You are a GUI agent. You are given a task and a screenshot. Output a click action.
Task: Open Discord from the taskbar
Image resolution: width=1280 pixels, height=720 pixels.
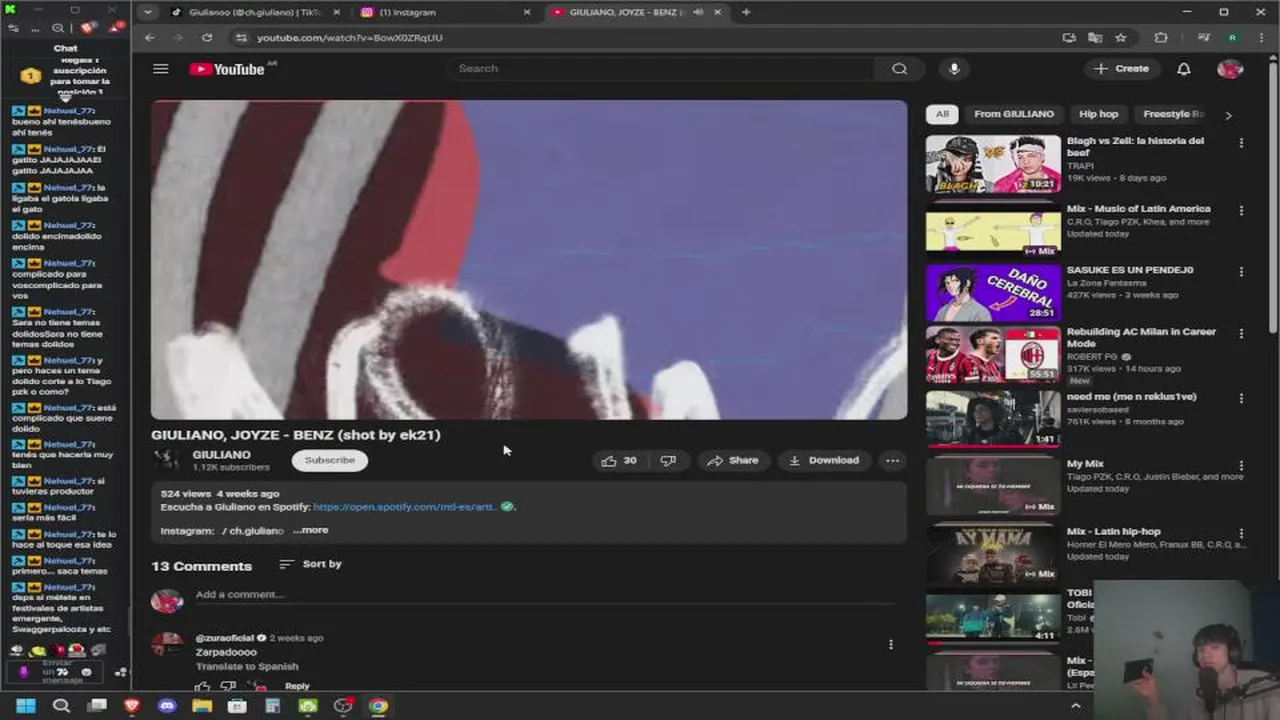pos(167,706)
